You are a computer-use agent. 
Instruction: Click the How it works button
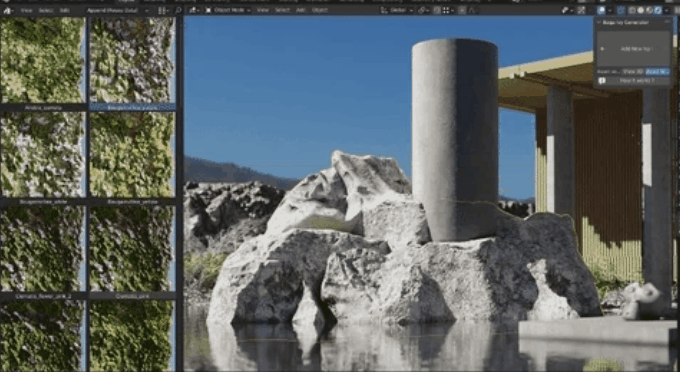(634, 81)
